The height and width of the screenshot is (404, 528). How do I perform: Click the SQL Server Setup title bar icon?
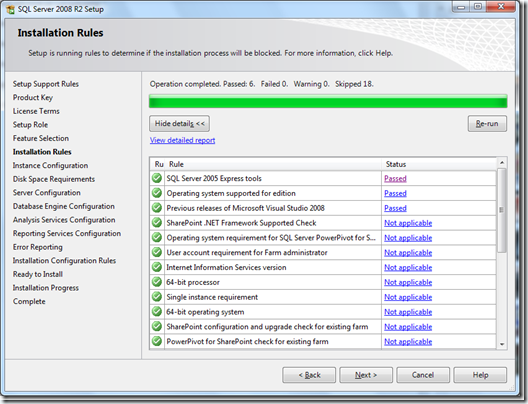tap(10, 9)
